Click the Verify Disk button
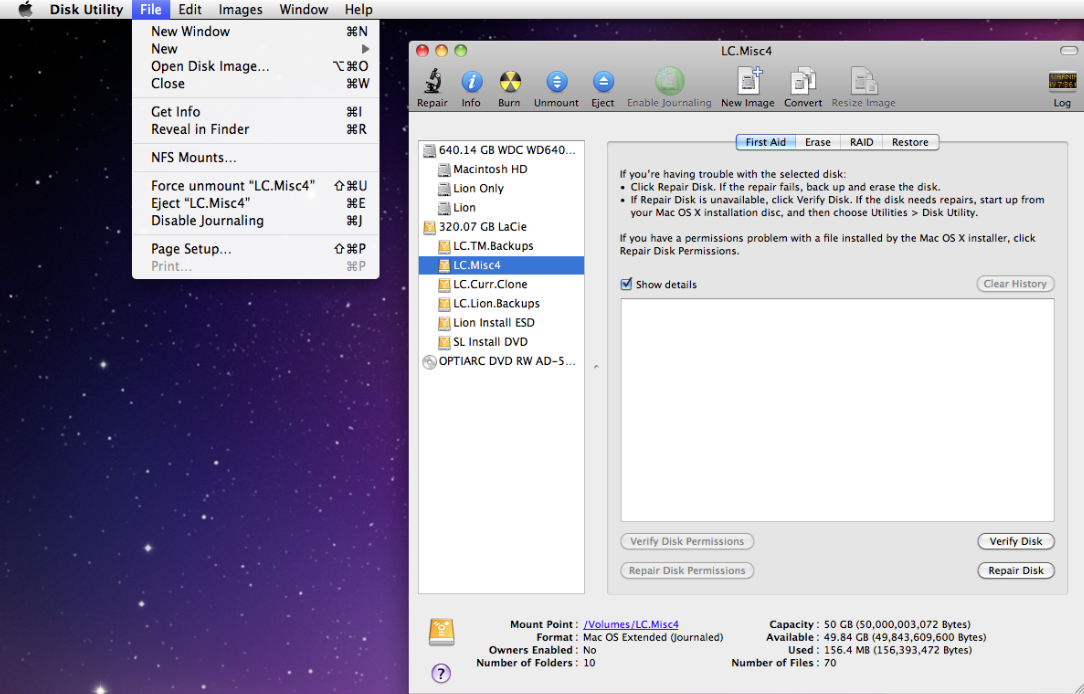This screenshot has width=1084, height=694. click(1015, 541)
